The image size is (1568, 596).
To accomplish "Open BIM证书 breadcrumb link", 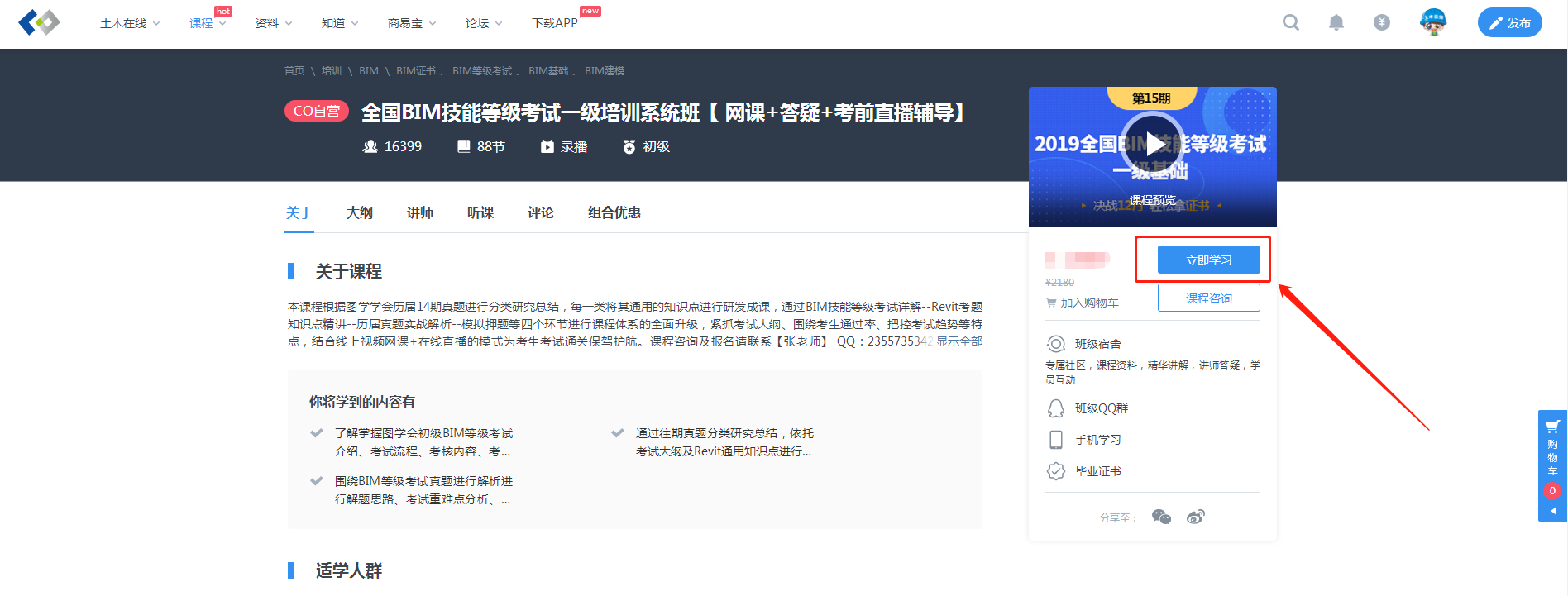I will tap(416, 71).
